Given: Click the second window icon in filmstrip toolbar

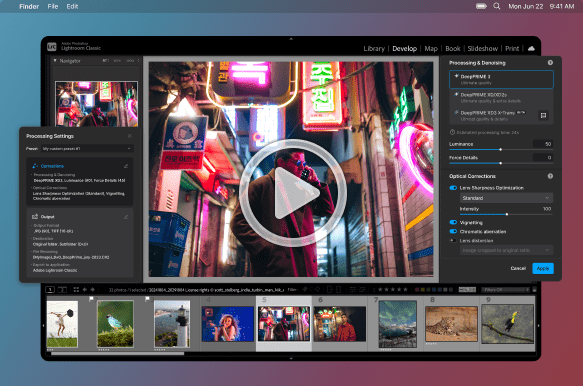Looking at the screenshot, I should coord(62,289).
